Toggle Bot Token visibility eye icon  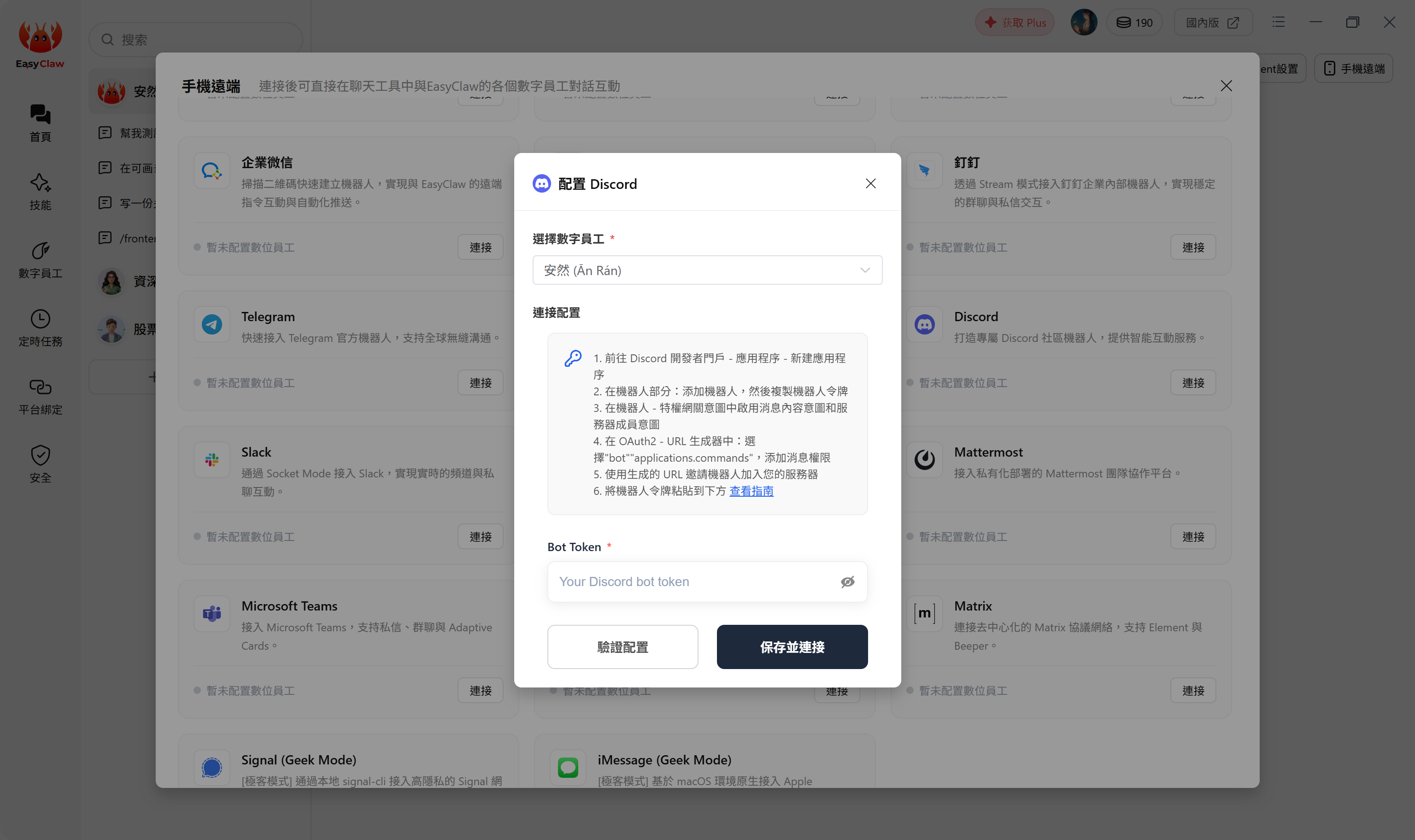coord(847,582)
